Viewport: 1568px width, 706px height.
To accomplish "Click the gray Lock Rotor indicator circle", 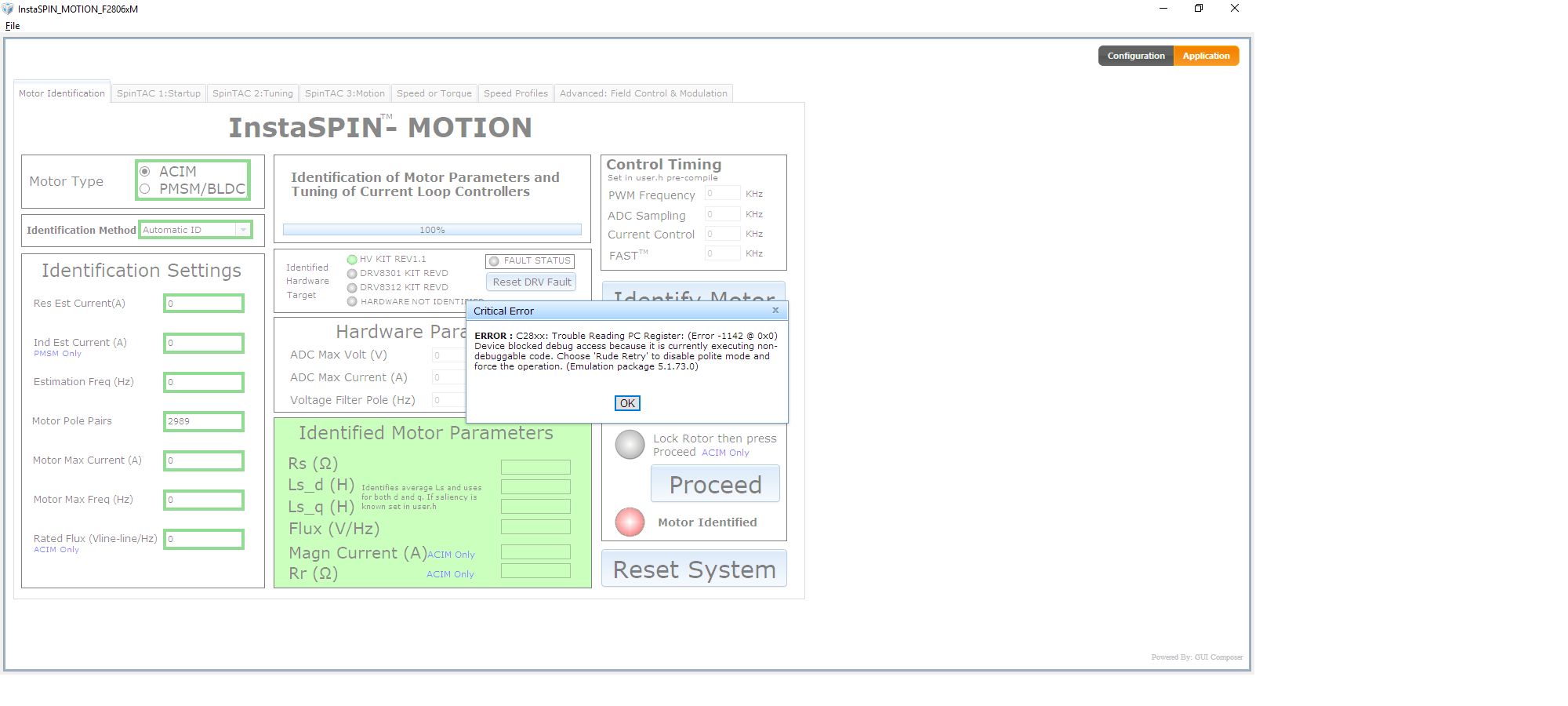I will pos(630,445).
